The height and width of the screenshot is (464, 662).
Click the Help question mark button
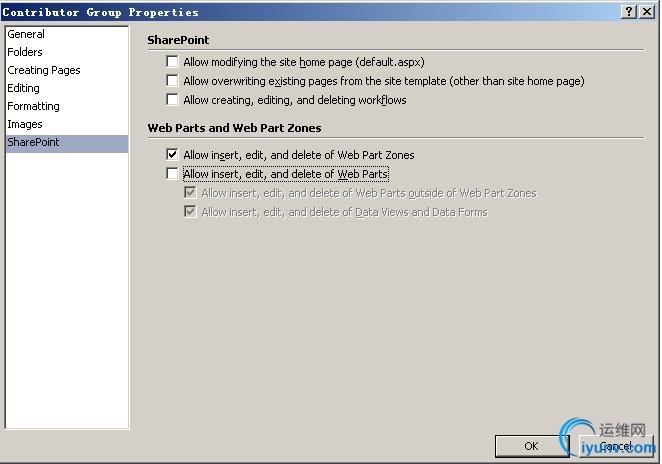(629, 12)
